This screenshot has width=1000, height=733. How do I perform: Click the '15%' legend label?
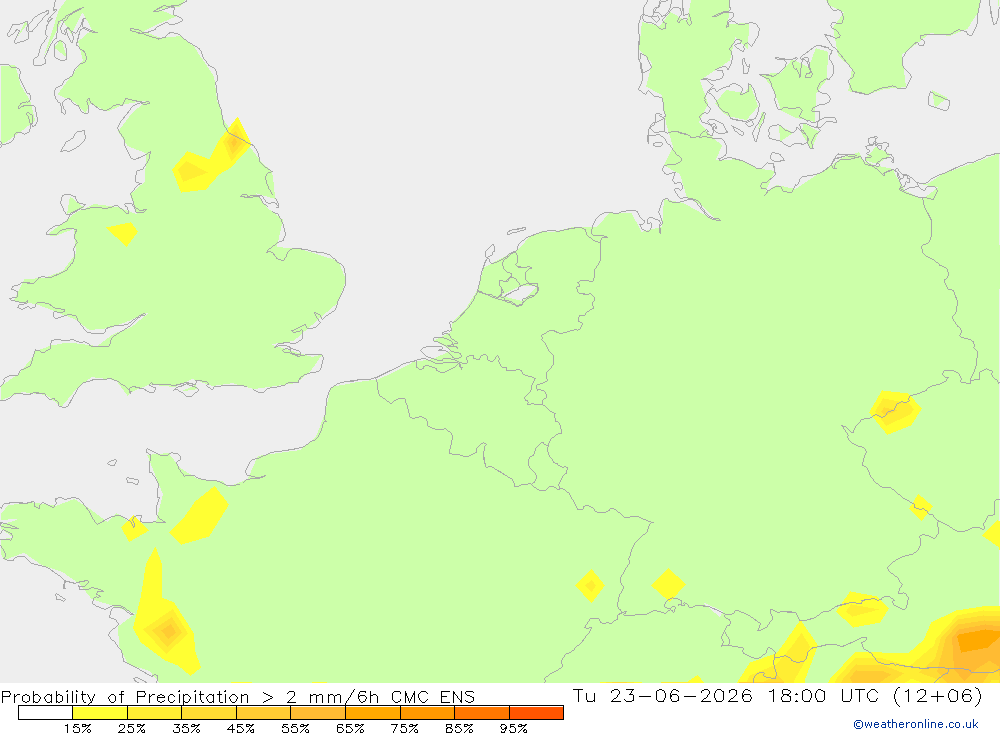(77, 728)
